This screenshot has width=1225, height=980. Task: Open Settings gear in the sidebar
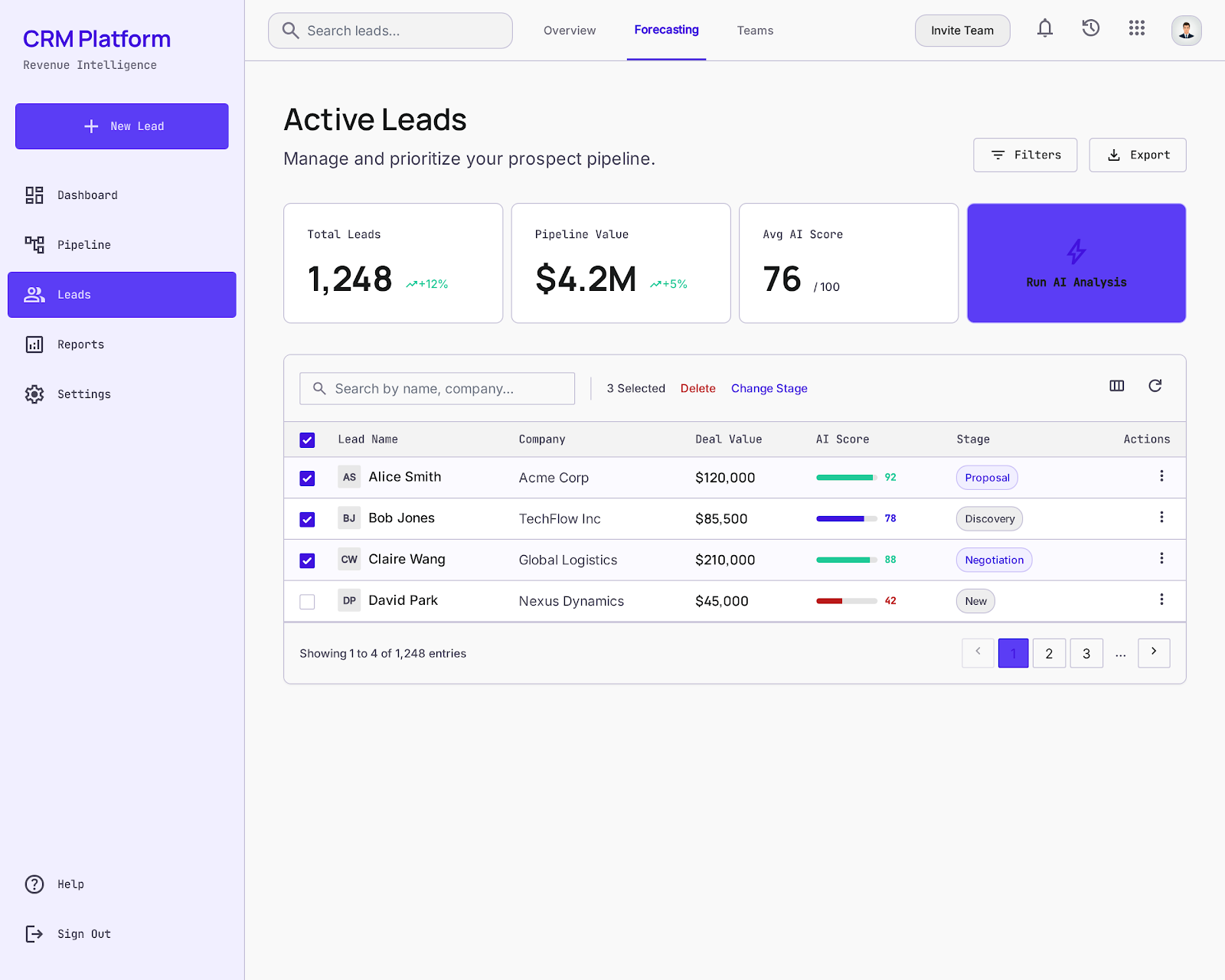(34, 394)
